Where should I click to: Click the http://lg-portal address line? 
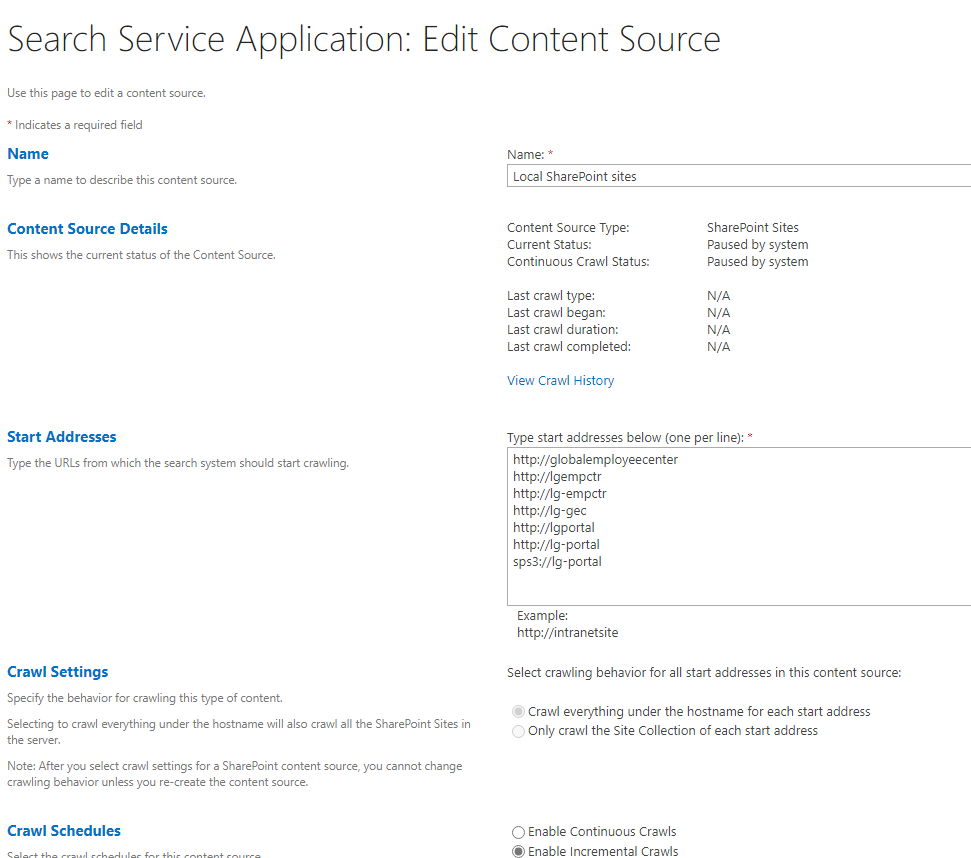coord(556,545)
